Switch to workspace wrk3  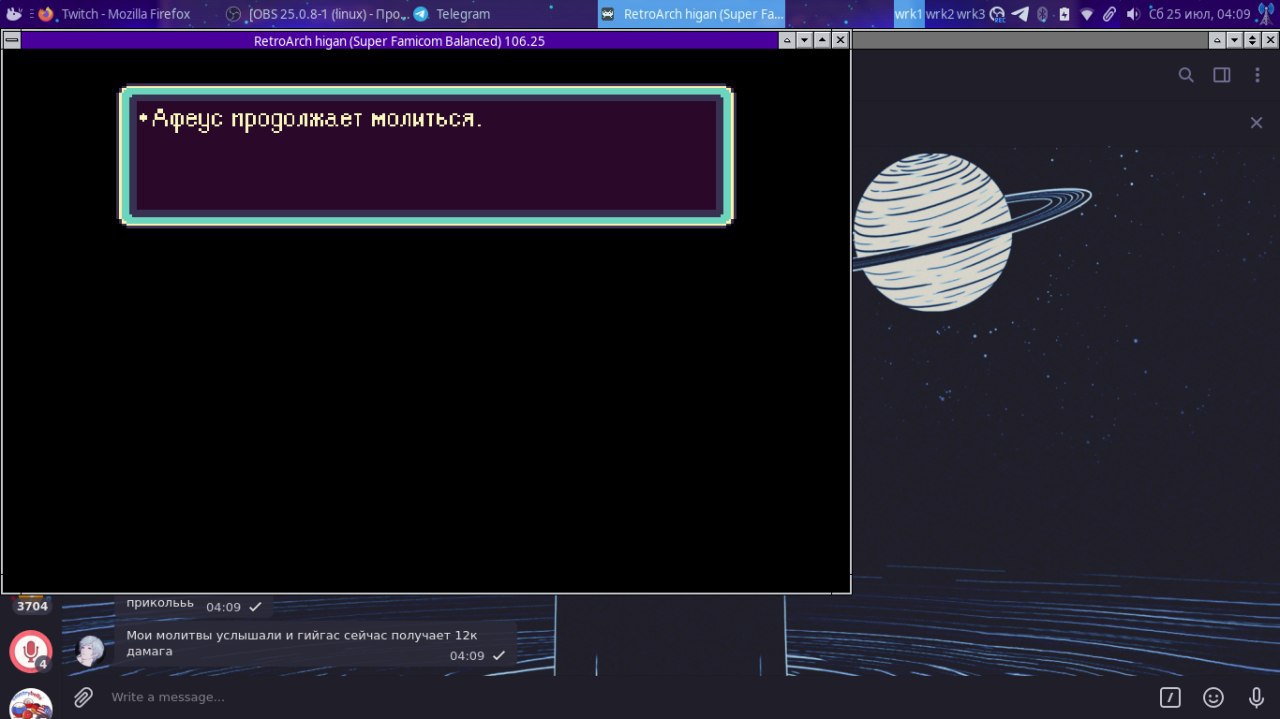tap(971, 14)
